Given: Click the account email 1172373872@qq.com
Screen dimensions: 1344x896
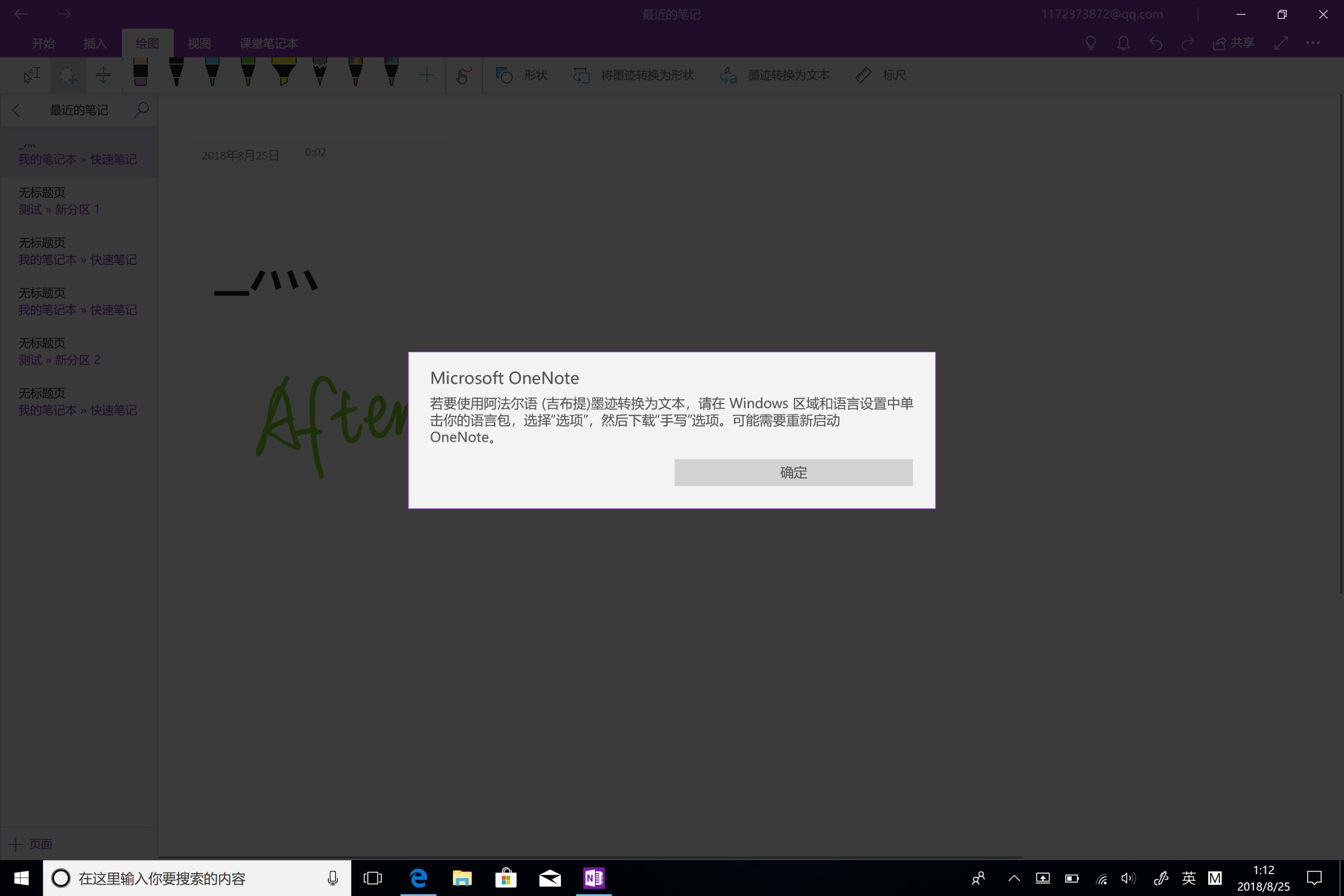Looking at the screenshot, I should 1102,14.
